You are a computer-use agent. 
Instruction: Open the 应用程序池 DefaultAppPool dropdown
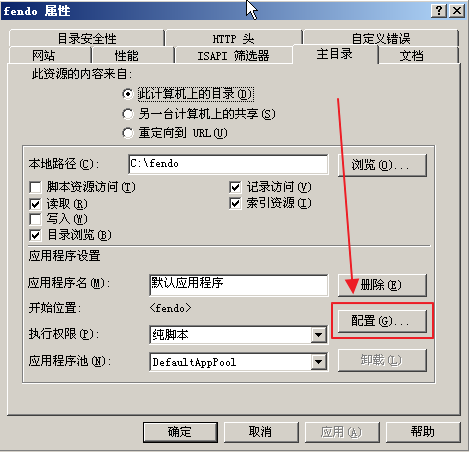319,362
